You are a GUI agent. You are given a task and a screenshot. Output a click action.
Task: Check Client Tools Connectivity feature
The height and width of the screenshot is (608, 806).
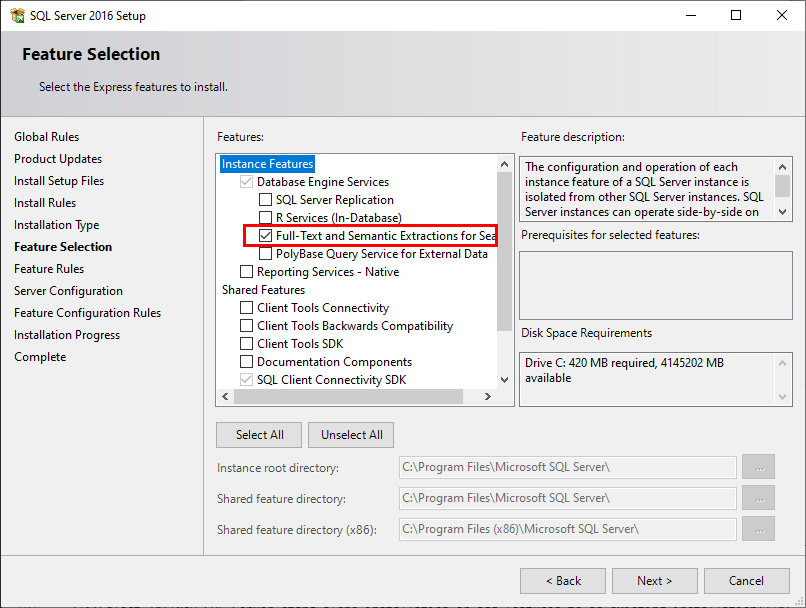247,308
